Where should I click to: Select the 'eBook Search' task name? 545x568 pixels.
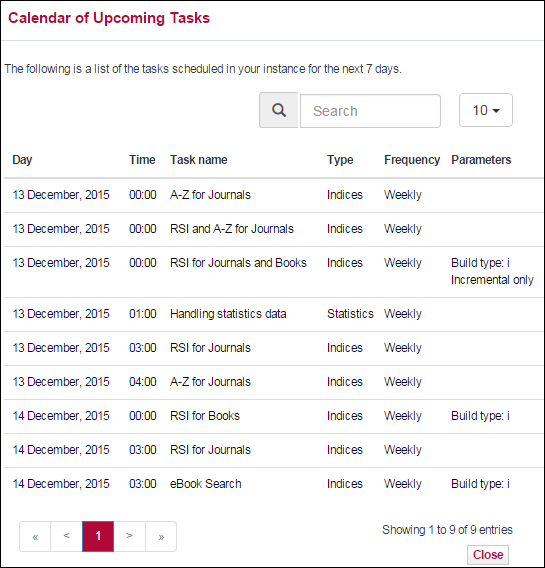click(x=206, y=484)
